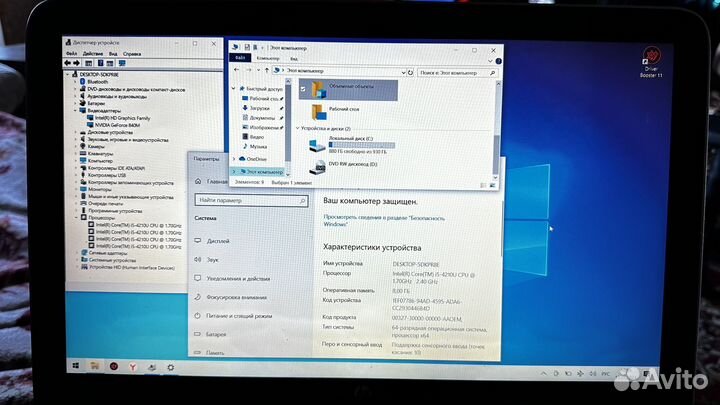Open Уведомления и действия settings page
The height and width of the screenshot is (405, 720).
click(232, 279)
